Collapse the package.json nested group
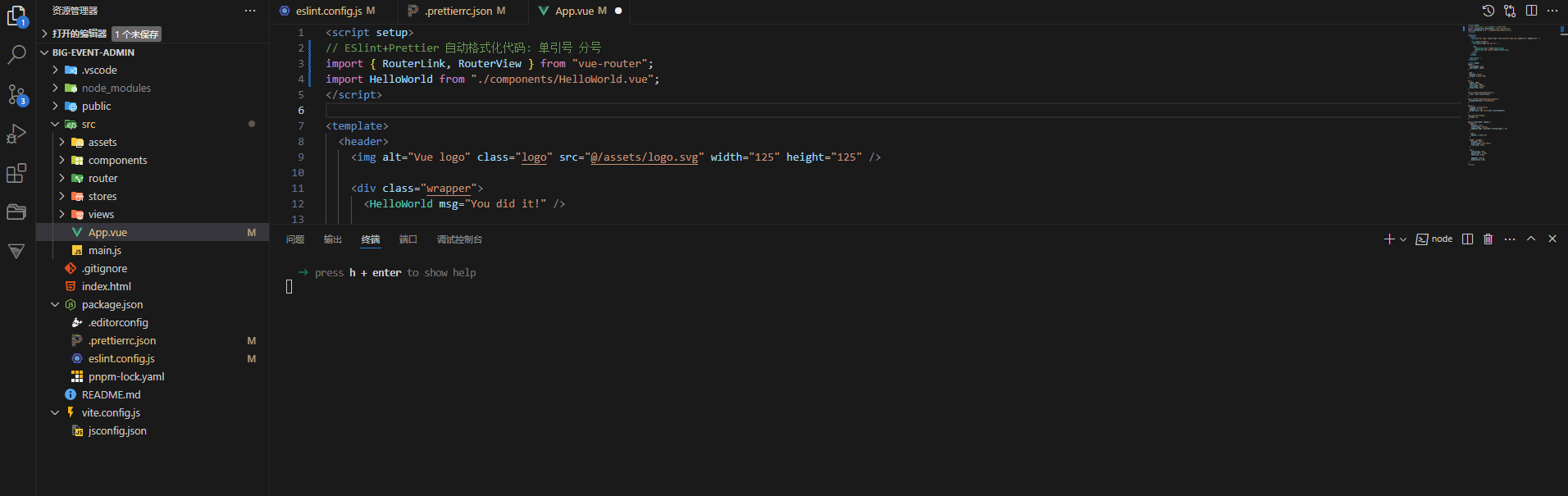1568x496 pixels. 55,305
